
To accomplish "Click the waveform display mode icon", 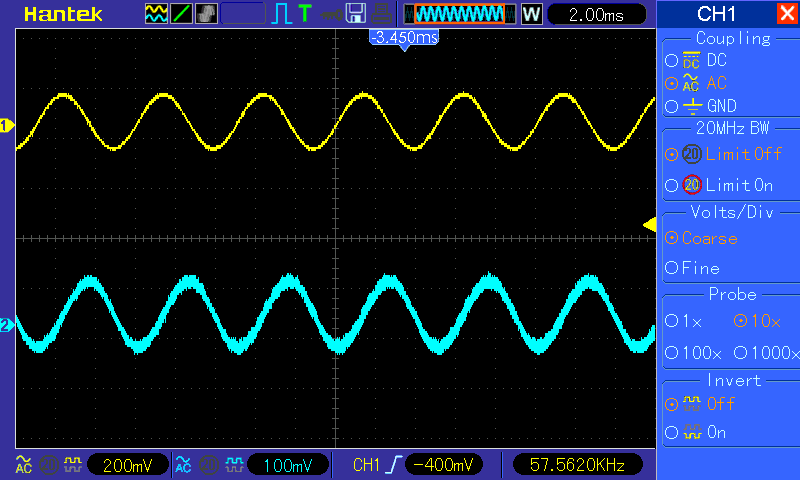I will pyautogui.click(x=156, y=14).
